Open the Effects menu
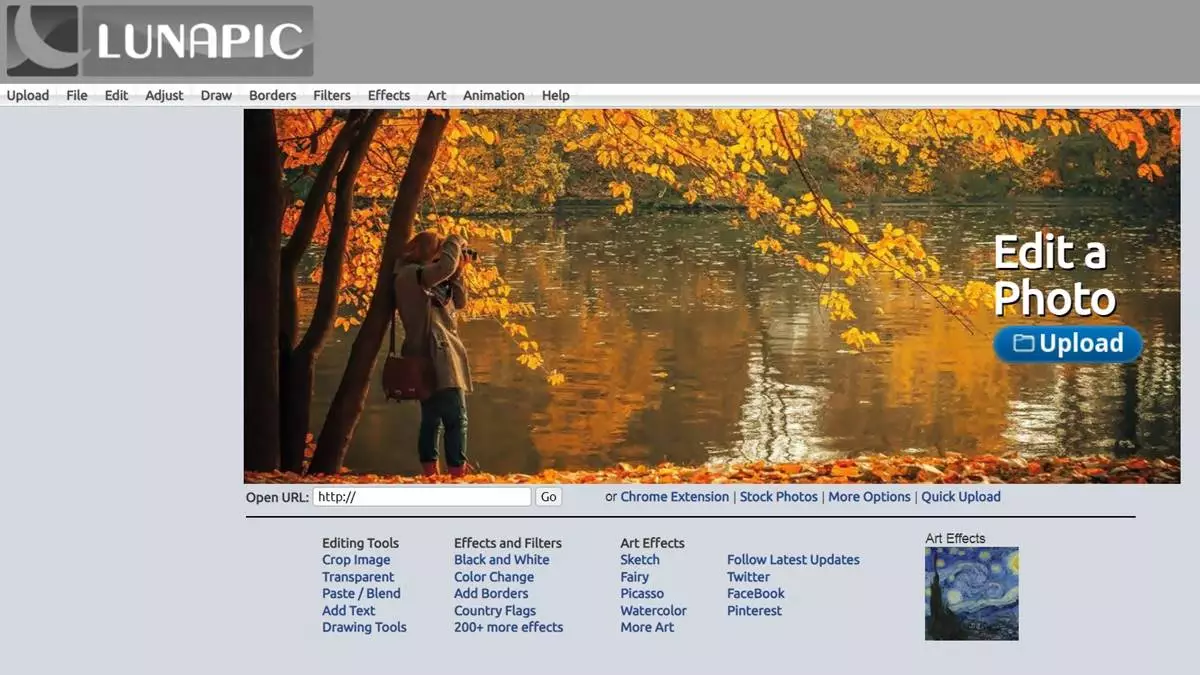Image resolution: width=1200 pixels, height=675 pixels. 389,96
